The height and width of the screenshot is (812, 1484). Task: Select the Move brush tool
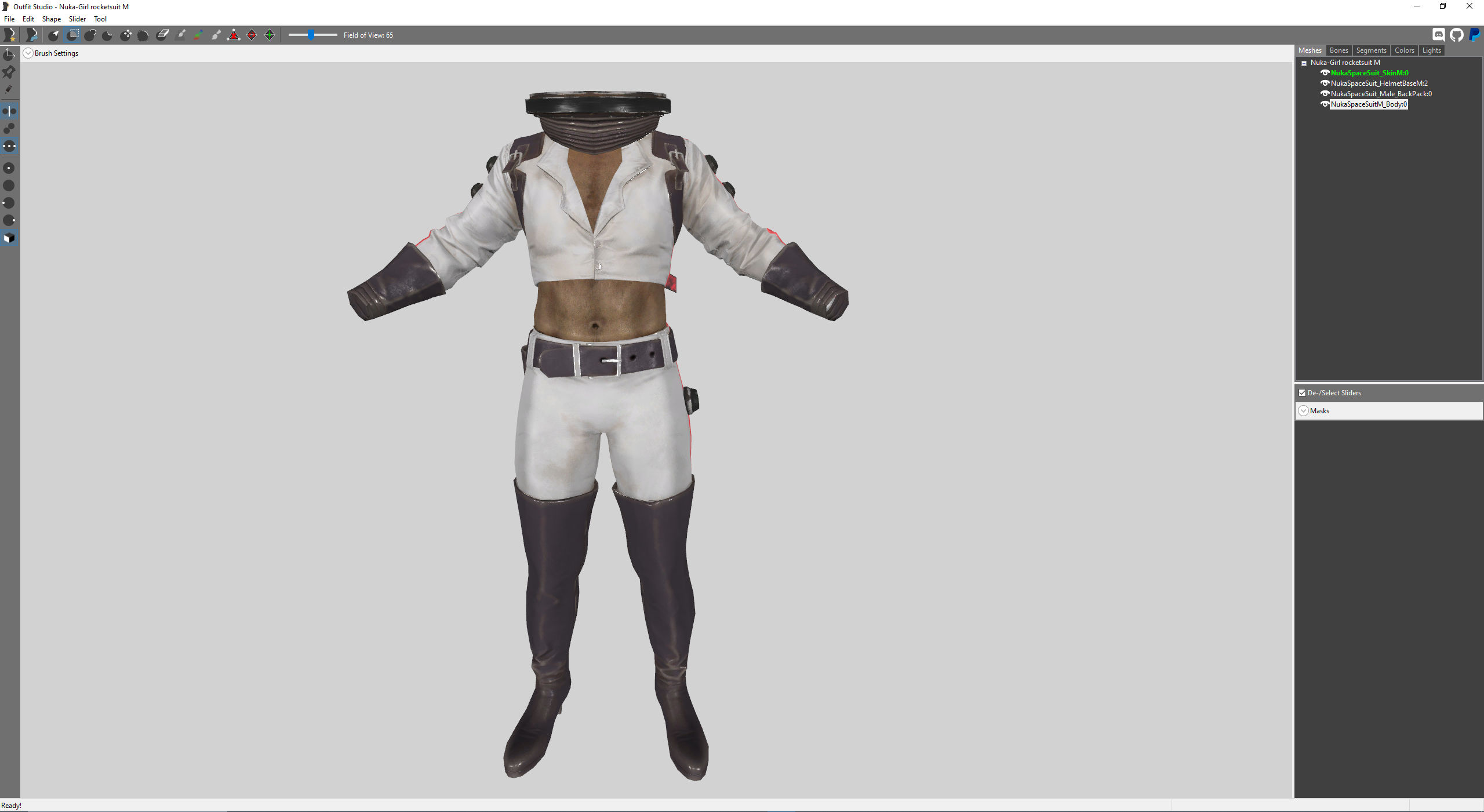(x=126, y=35)
